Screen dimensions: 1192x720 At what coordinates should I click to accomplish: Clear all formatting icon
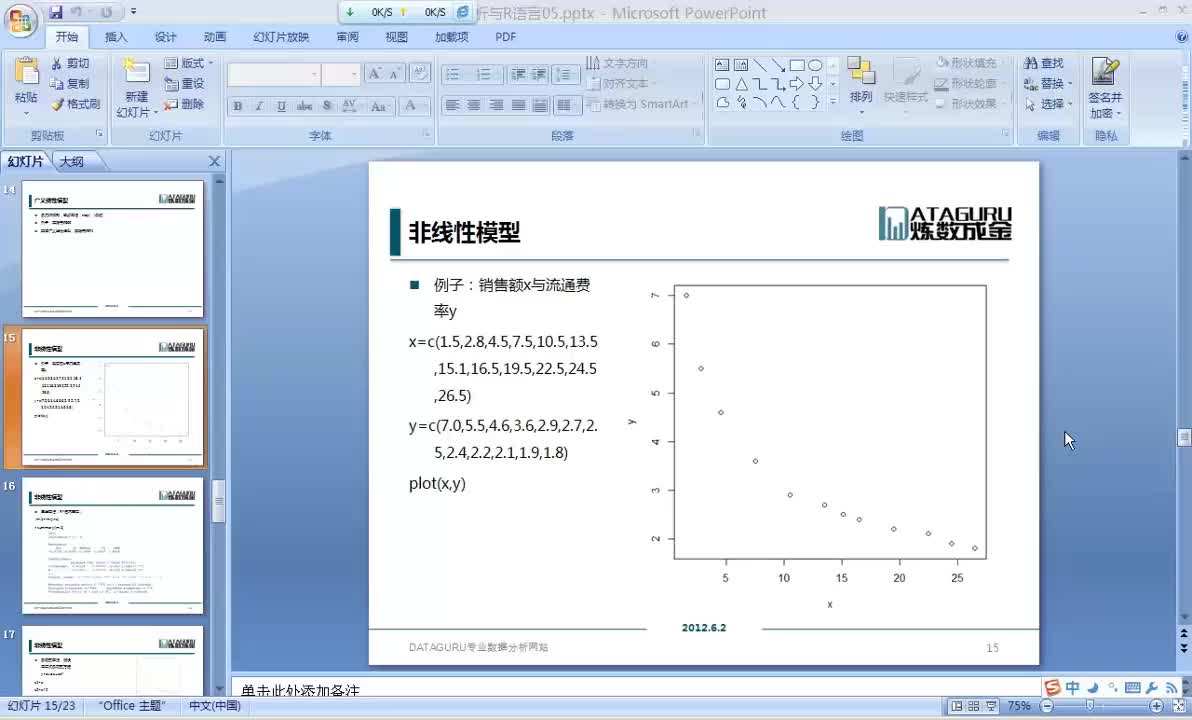418,74
